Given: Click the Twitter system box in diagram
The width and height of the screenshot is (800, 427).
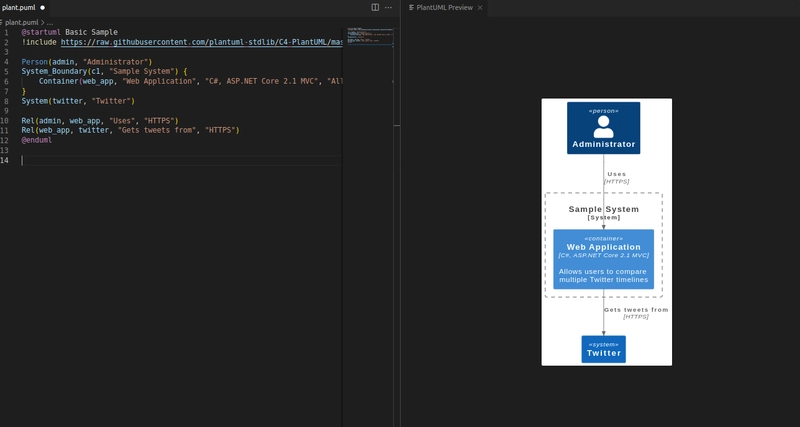Looking at the screenshot, I should click(603, 349).
